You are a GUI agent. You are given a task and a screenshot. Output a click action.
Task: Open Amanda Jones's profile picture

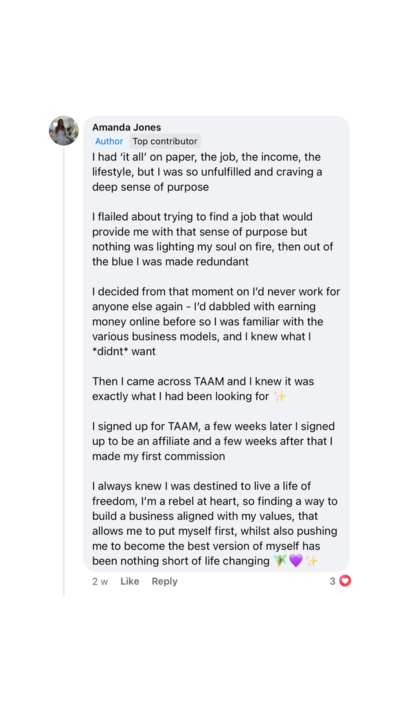64,131
